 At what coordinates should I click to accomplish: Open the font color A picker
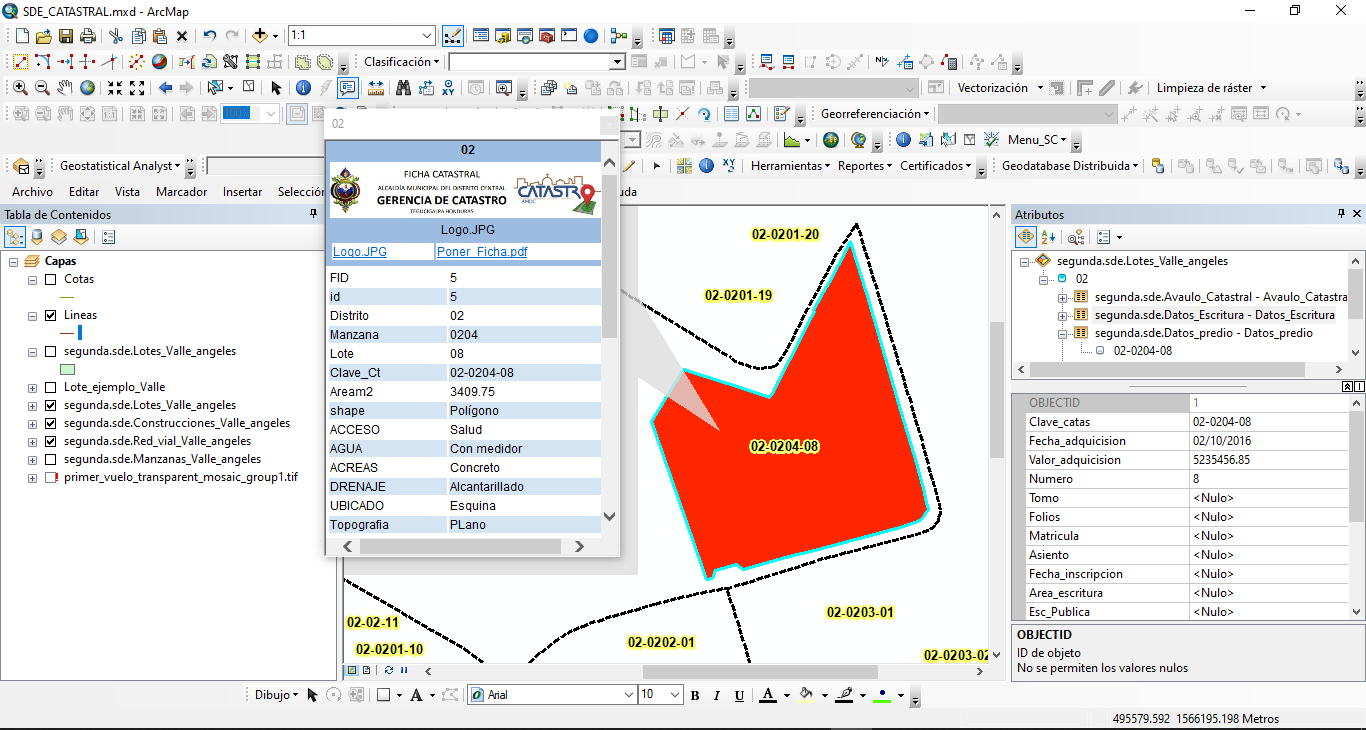(767, 695)
